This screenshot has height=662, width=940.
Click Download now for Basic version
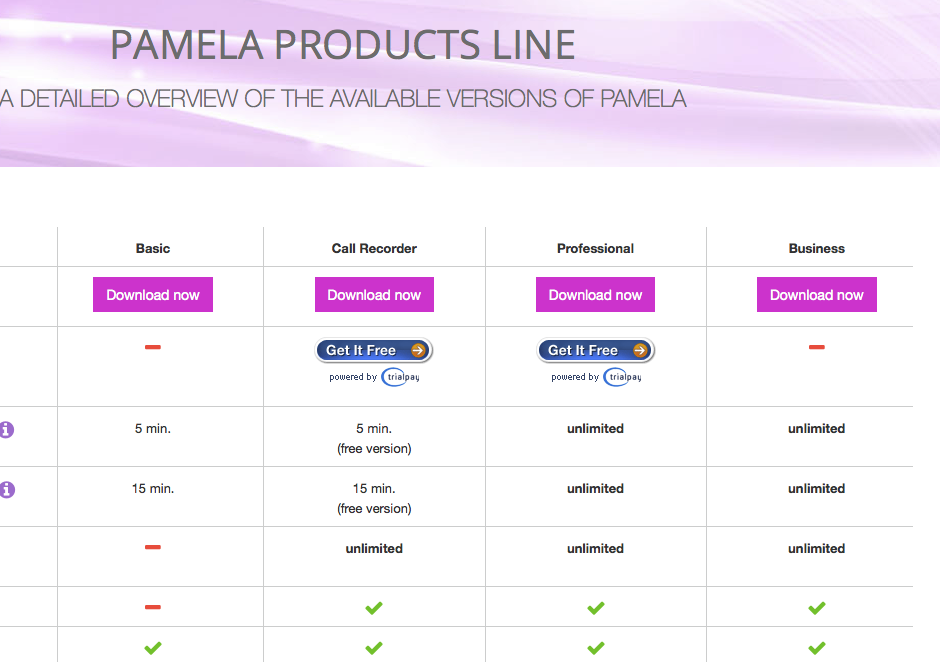[x=153, y=294]
